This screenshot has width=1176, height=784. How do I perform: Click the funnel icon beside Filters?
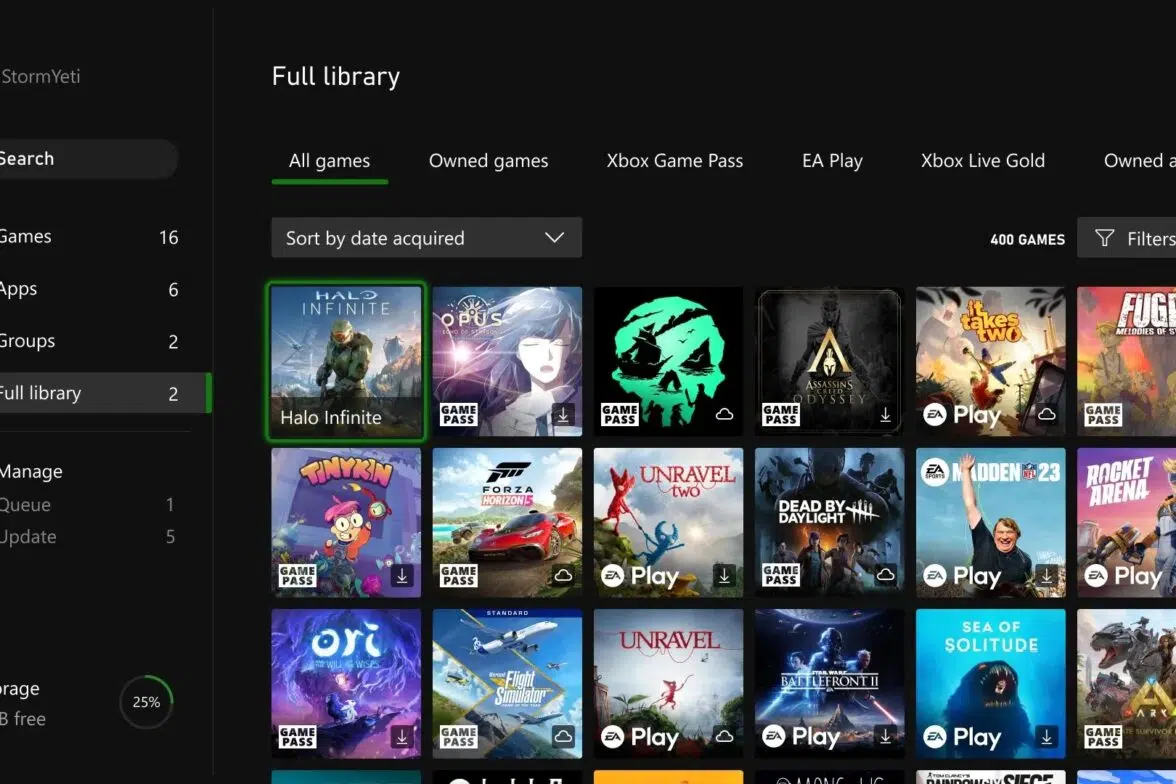[1104, 238]
